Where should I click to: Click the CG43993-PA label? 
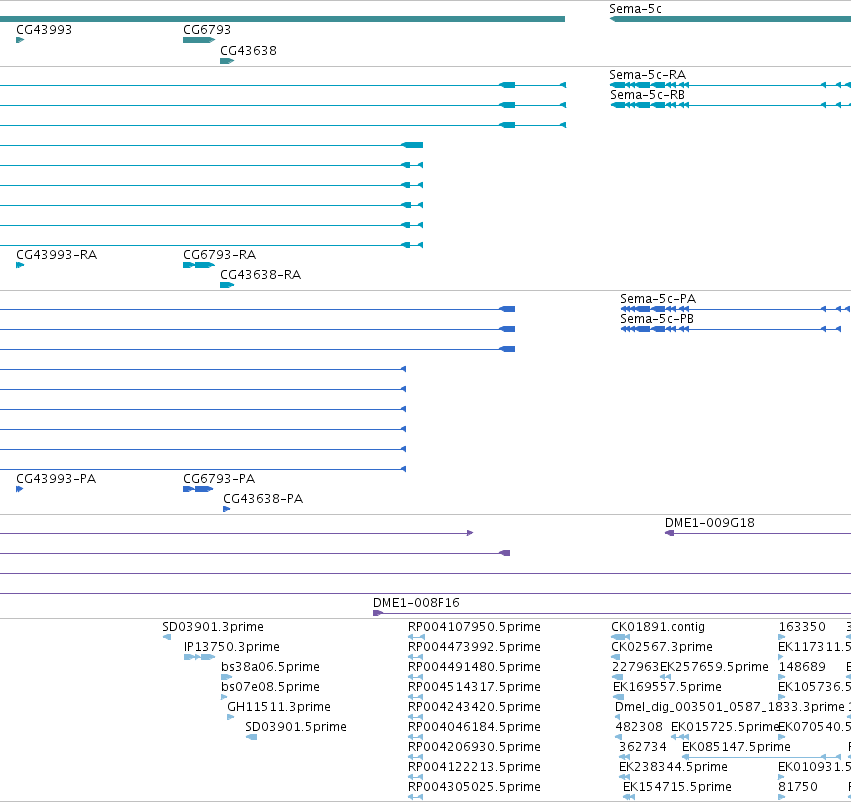click(x=56, y=479)
